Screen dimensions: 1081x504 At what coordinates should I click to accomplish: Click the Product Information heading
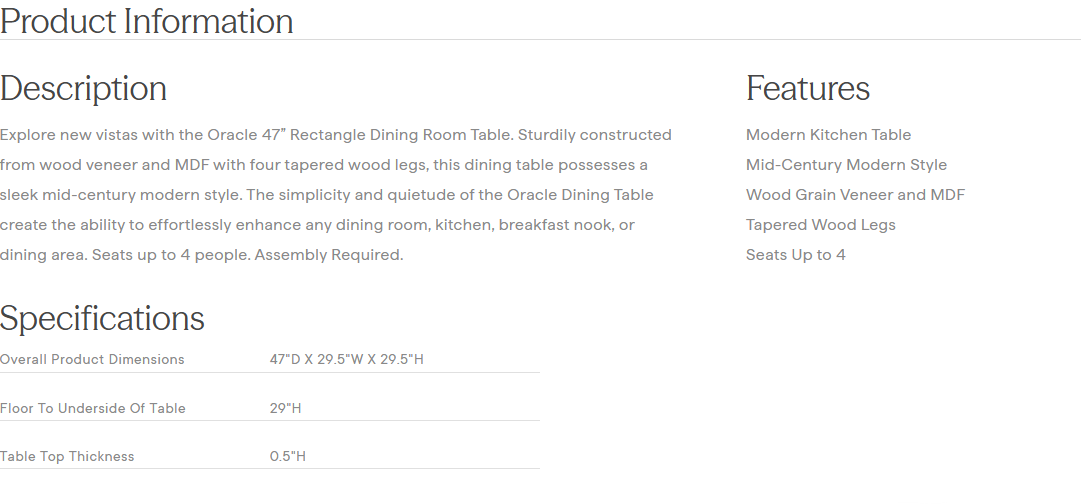pos(147,21)
